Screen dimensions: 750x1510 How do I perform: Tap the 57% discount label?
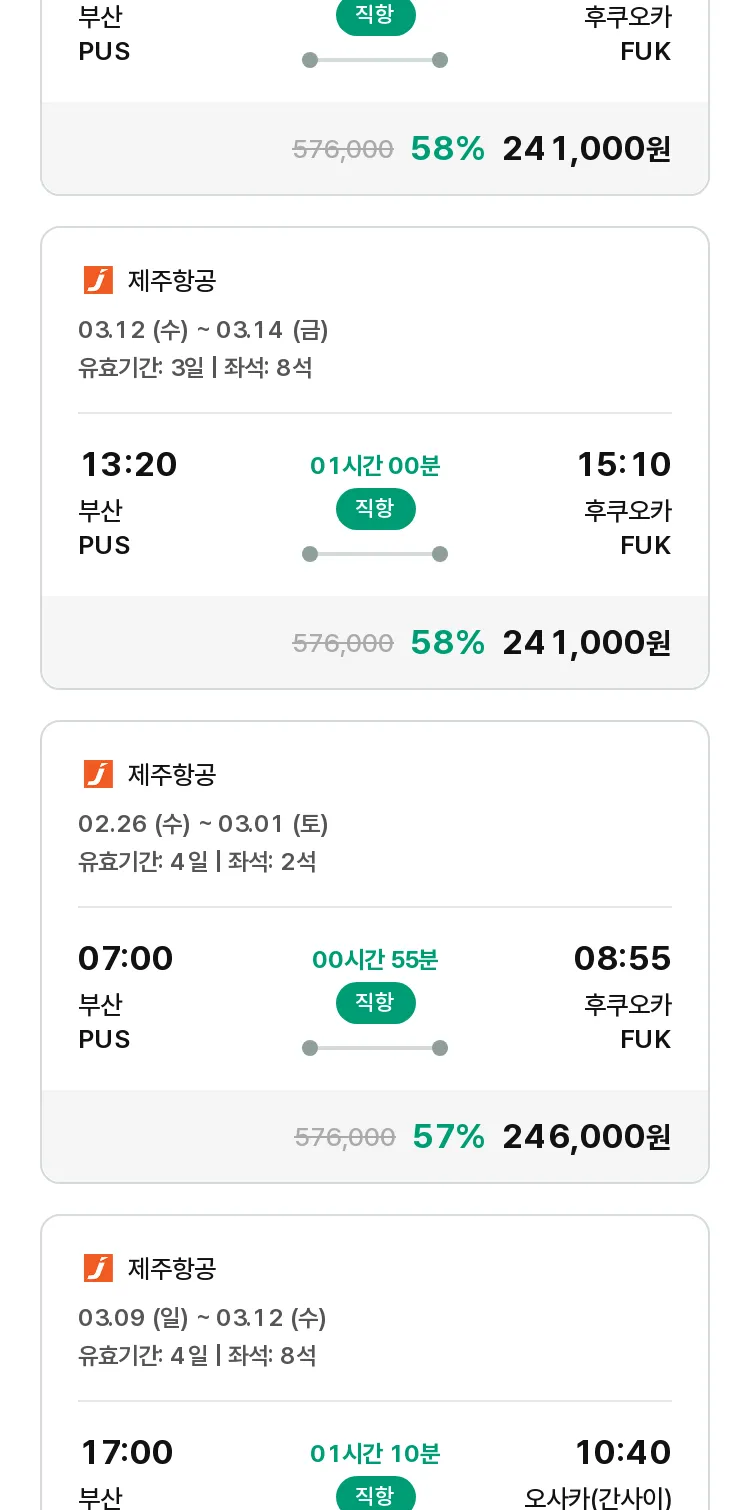(x=448, y=1136)
